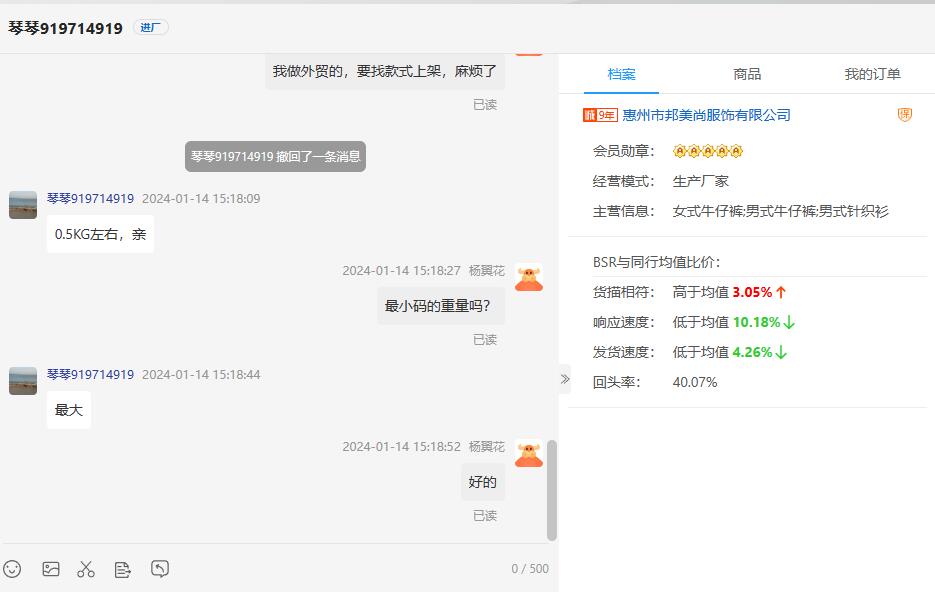Click the 进厂 button beside the username

click(x=150, y=28)
